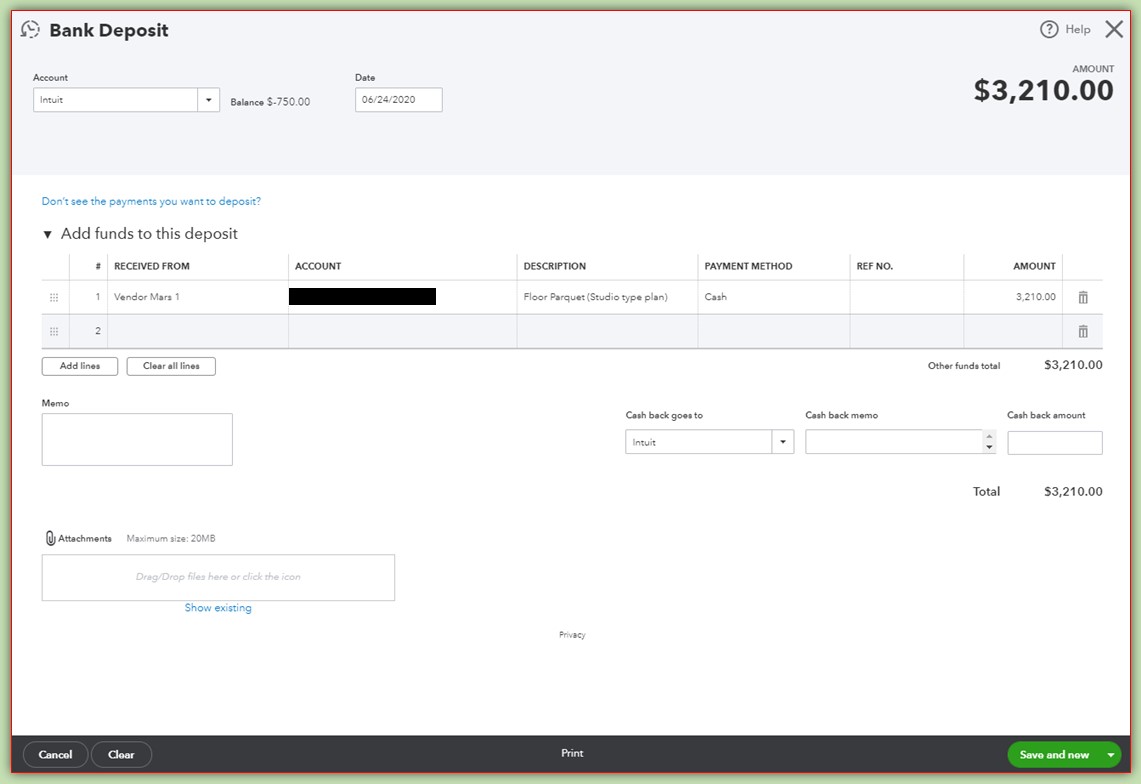Viewport: 1141px width, 784px height.
Task: Collapse the Add funds to this deposit section
Action: (47, 233)
